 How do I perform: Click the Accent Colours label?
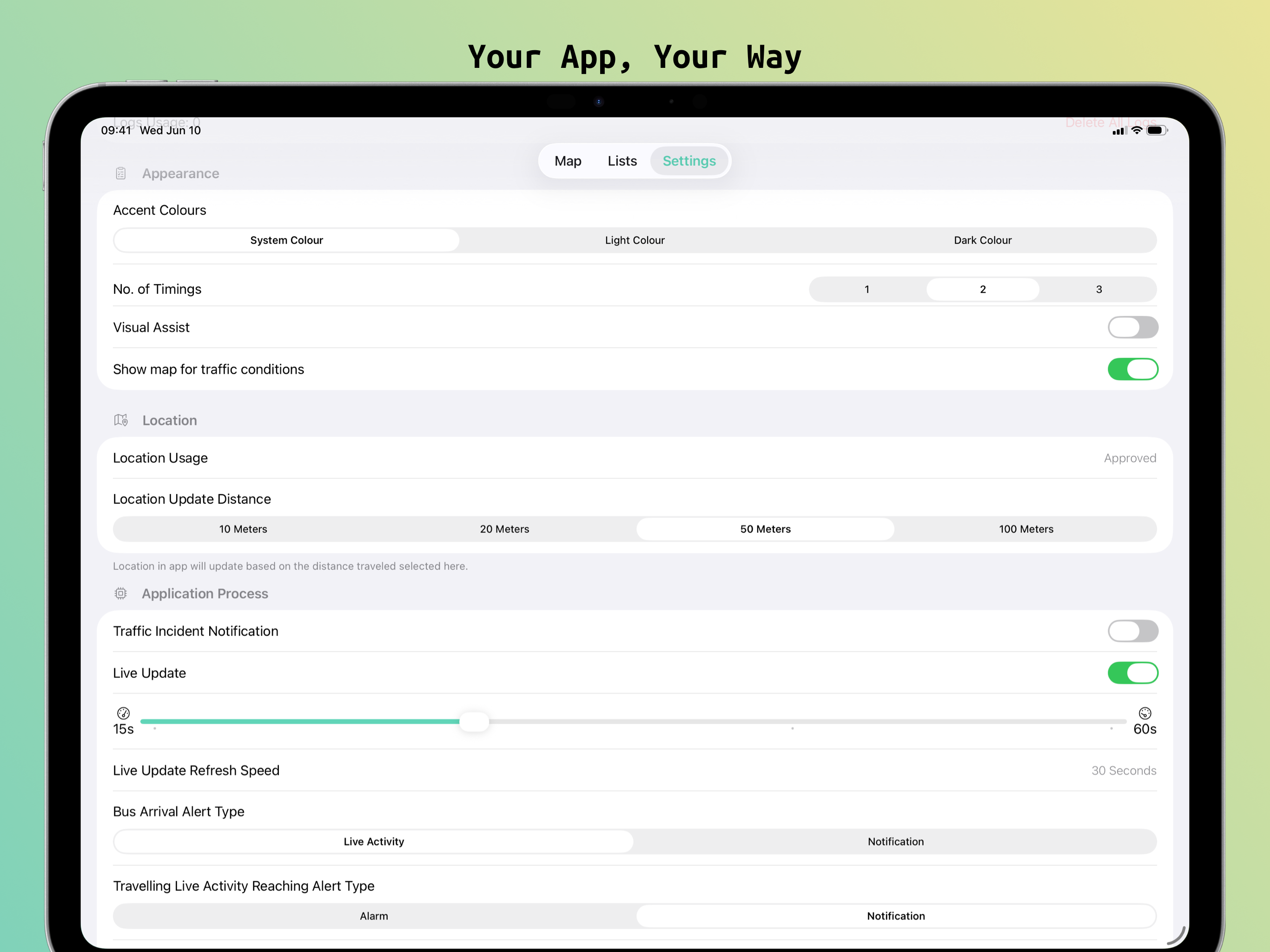(159, 210)
